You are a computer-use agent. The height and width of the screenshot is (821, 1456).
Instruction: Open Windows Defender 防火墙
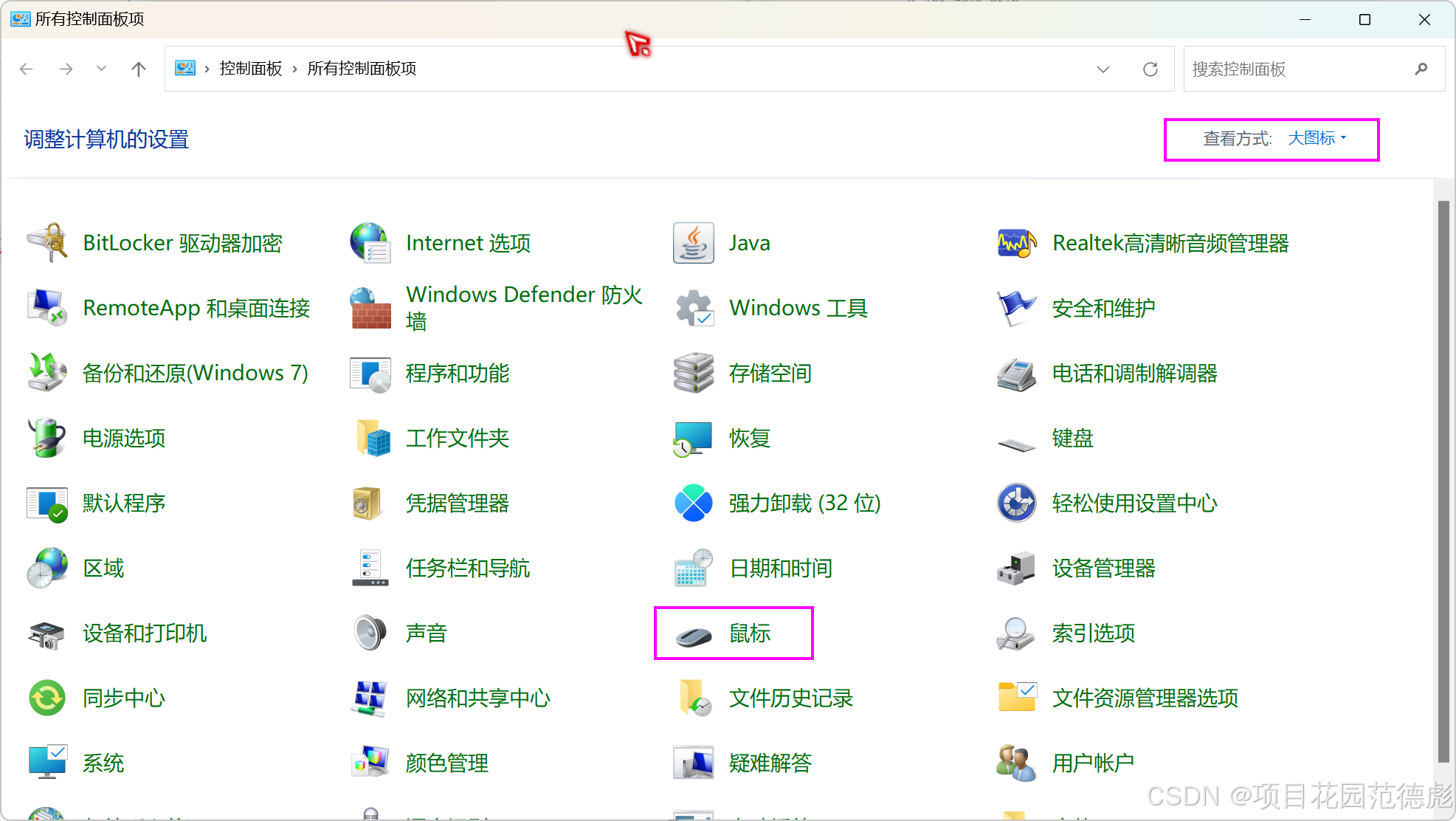tap(524, 306)
